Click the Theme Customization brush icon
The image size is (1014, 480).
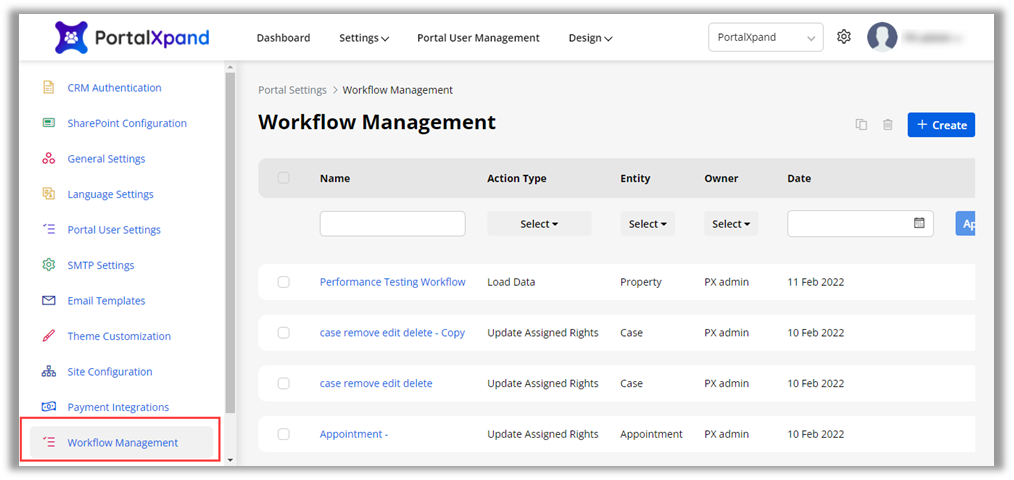(48, 336)
